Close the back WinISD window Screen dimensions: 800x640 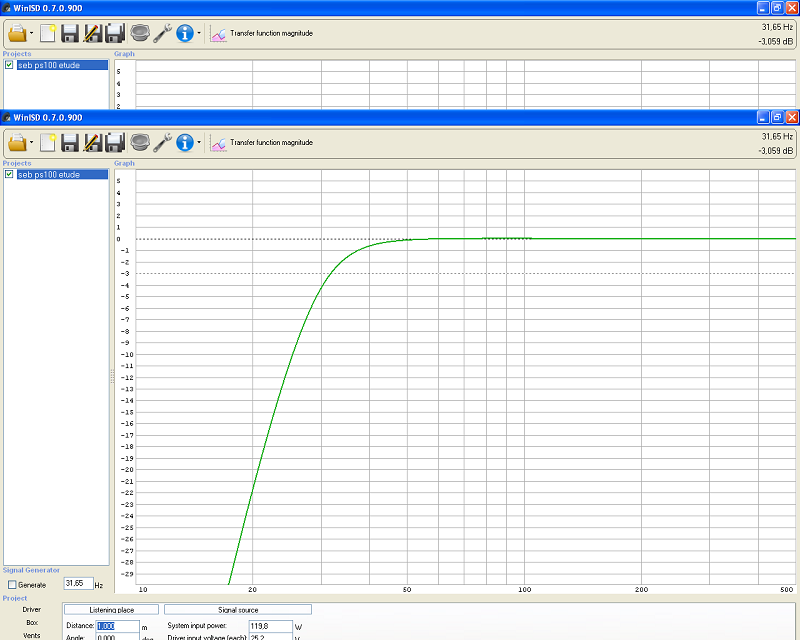792,8
